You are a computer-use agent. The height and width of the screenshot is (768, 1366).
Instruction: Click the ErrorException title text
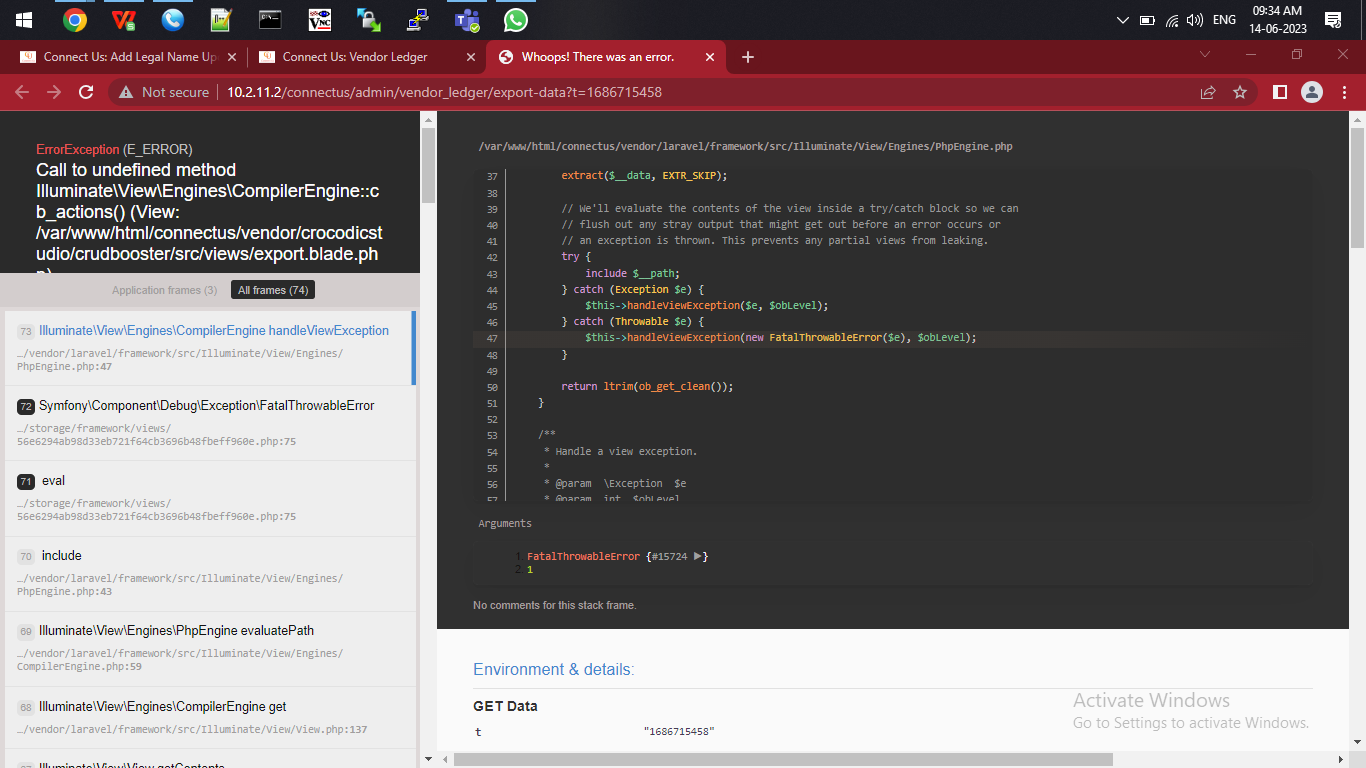[77, 149]
